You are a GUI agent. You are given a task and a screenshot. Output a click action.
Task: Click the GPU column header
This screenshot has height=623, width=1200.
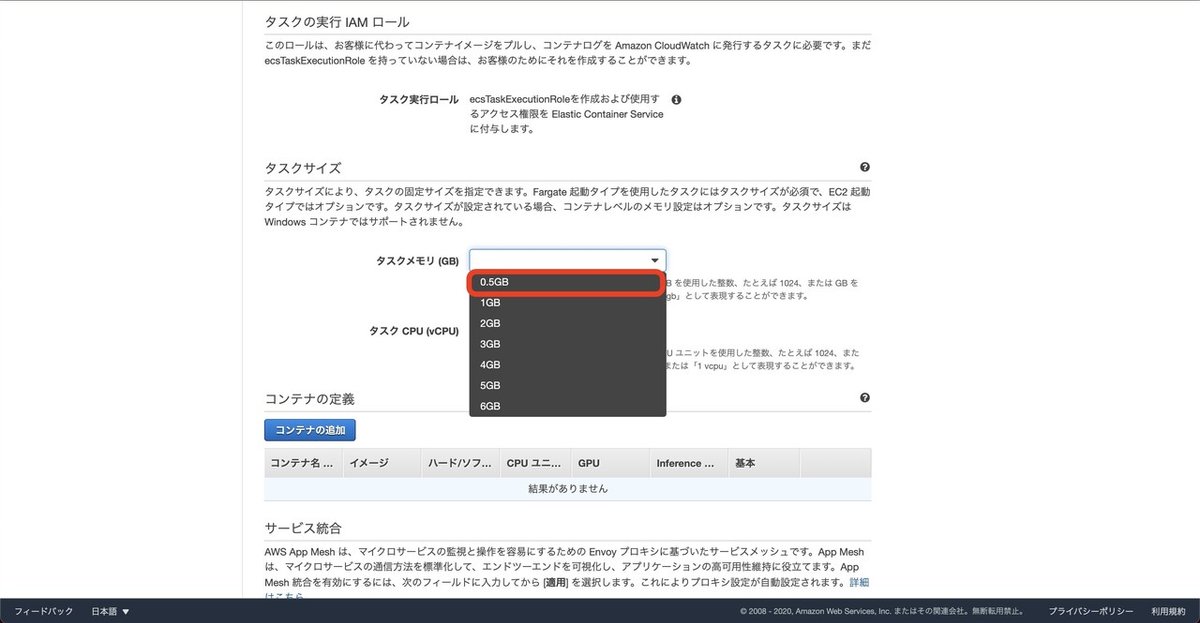coord(588,463)
